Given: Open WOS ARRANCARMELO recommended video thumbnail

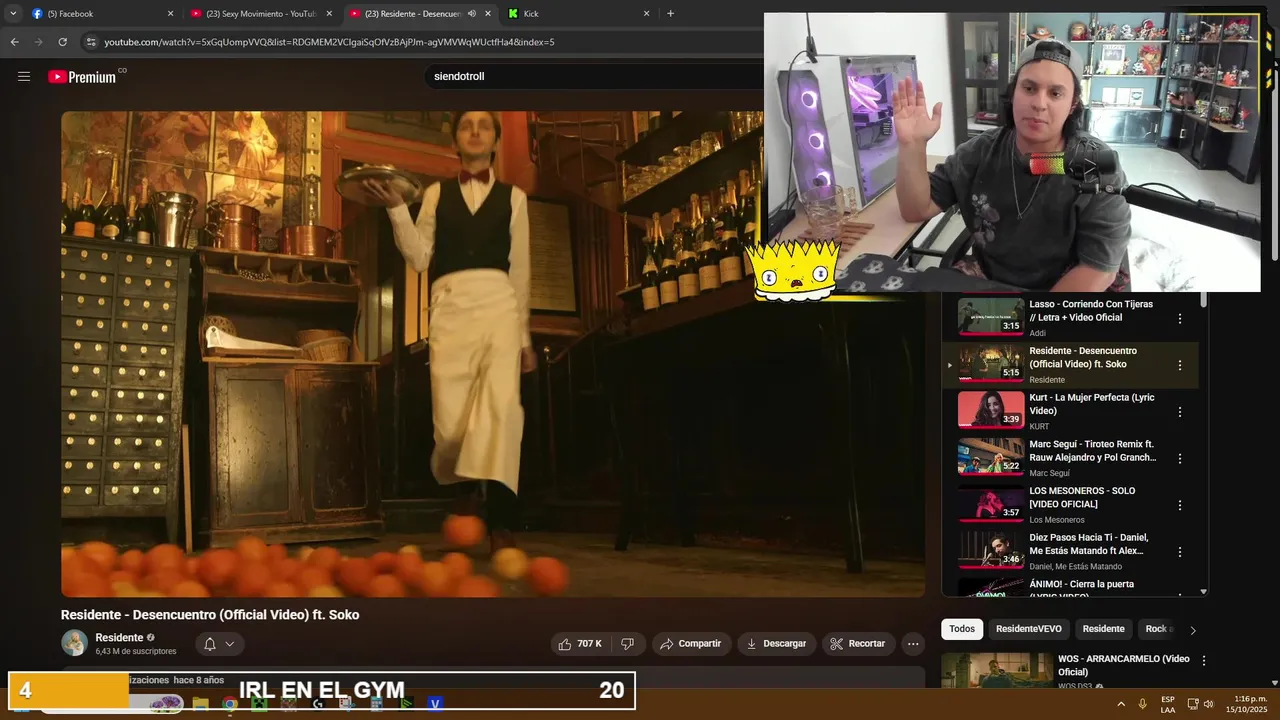Looking at the screenshot, I should pyautogui.click(x=997, y=670).
